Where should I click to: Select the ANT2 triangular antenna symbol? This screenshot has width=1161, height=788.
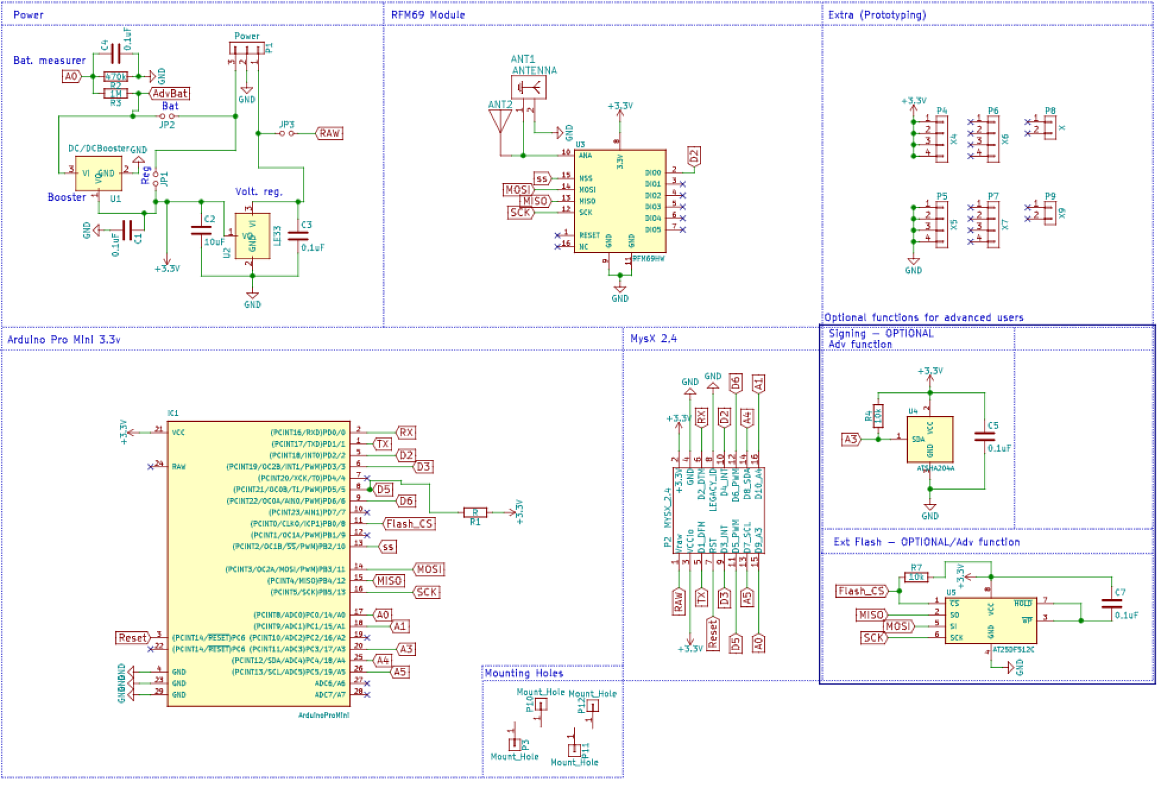click(x=498, y=123)
